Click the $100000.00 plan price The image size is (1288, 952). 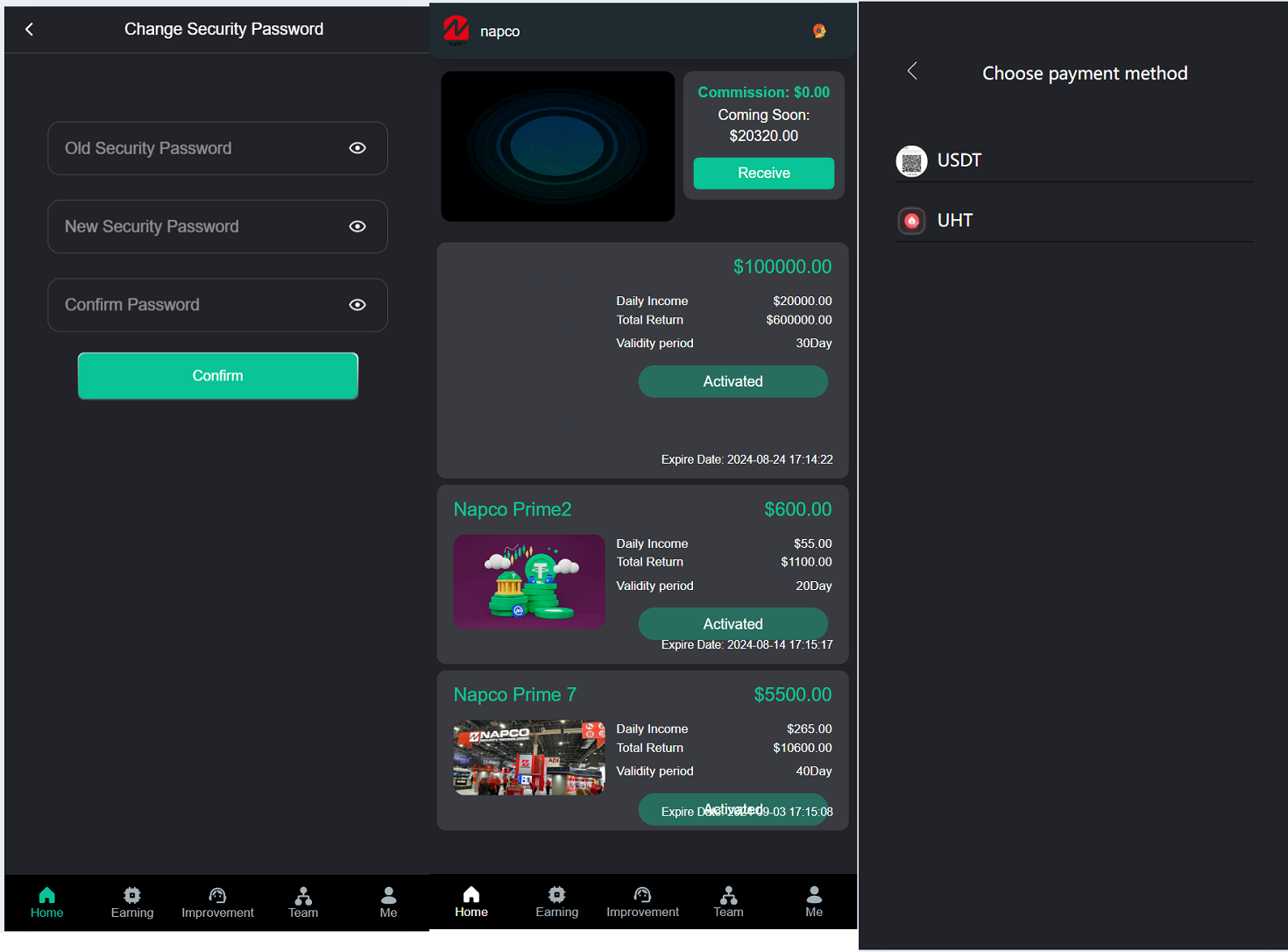click(782, 267)
